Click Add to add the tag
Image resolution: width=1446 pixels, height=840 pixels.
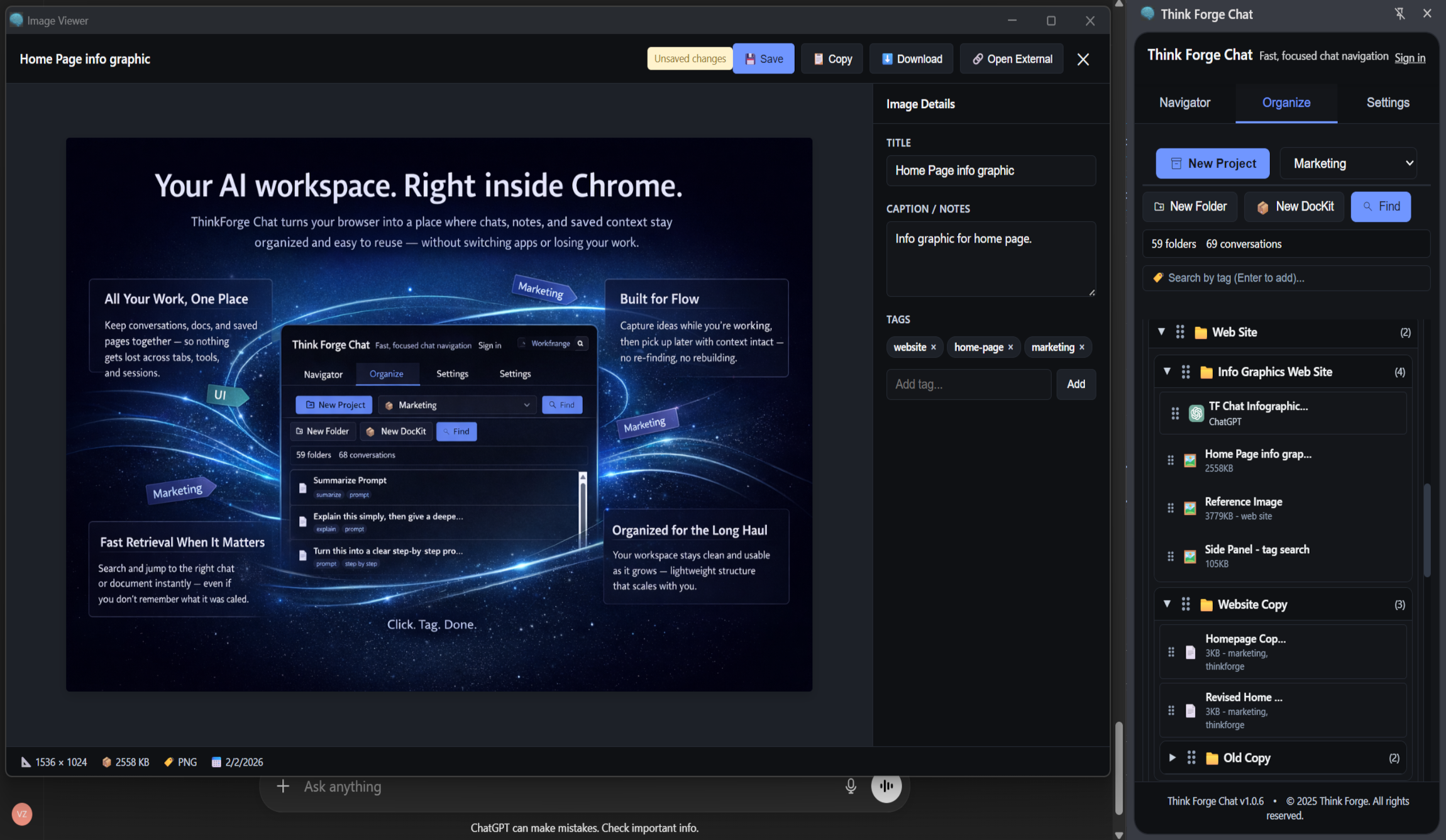(x=1076, y=384)
